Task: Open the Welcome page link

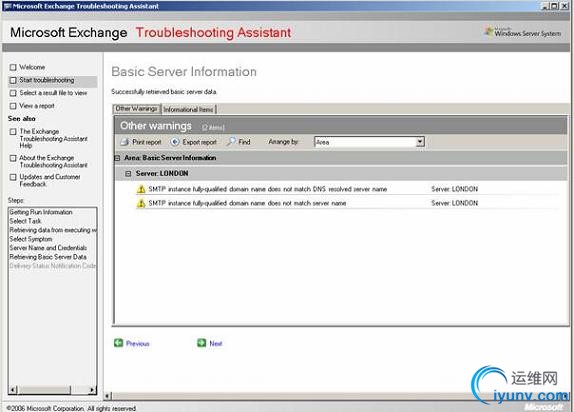Action: [x=32, y=67]
